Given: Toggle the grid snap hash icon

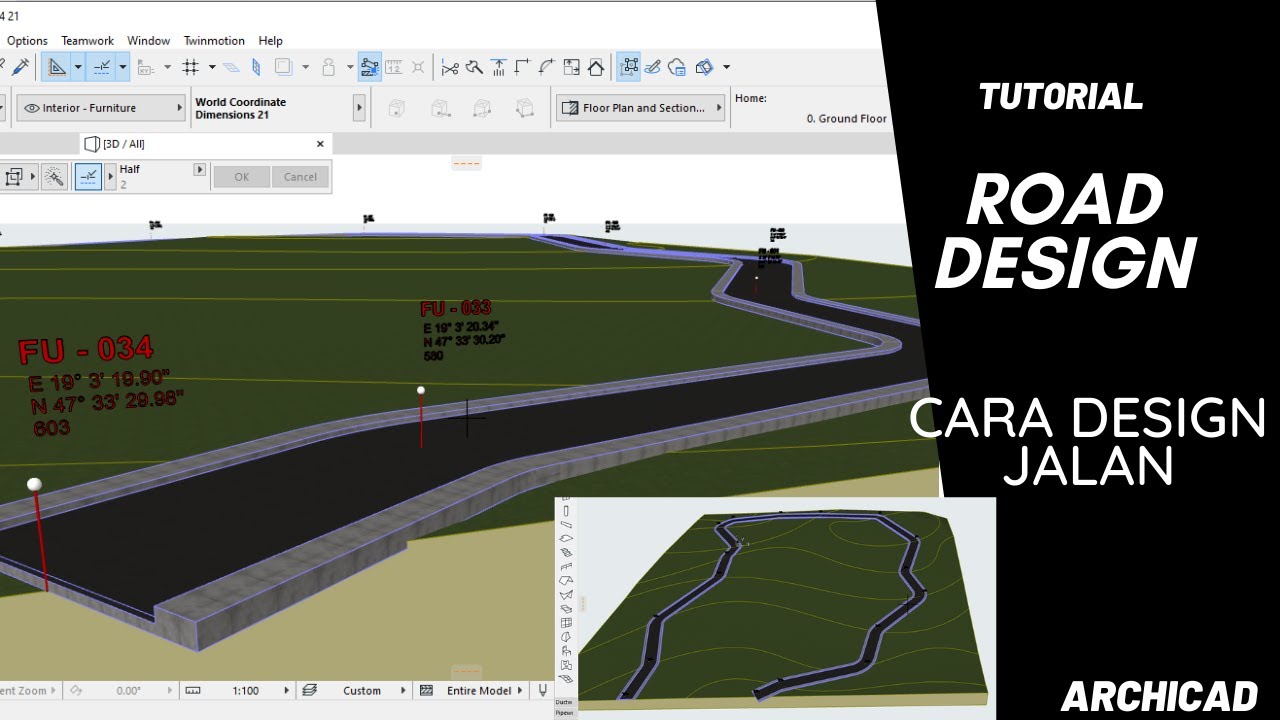Looking at the screenshot, I should (x=190, y=67).
